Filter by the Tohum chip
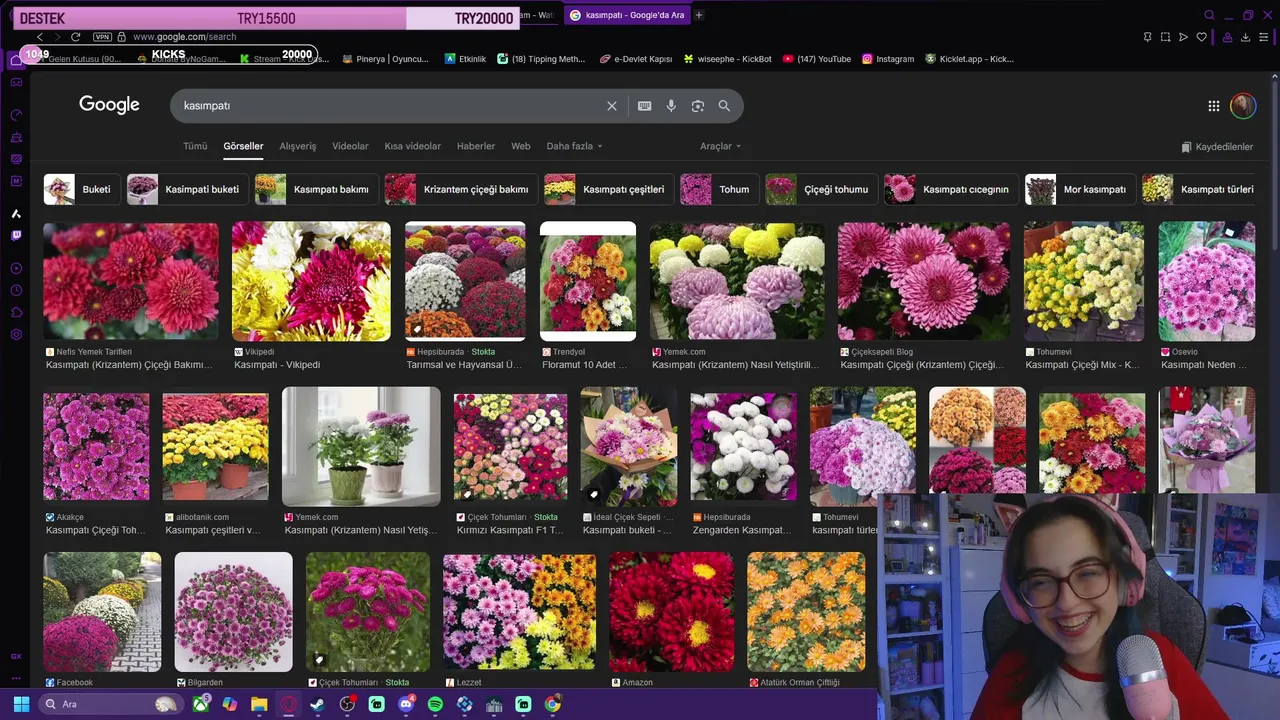The image size is (1280, 720). (719, 189)
